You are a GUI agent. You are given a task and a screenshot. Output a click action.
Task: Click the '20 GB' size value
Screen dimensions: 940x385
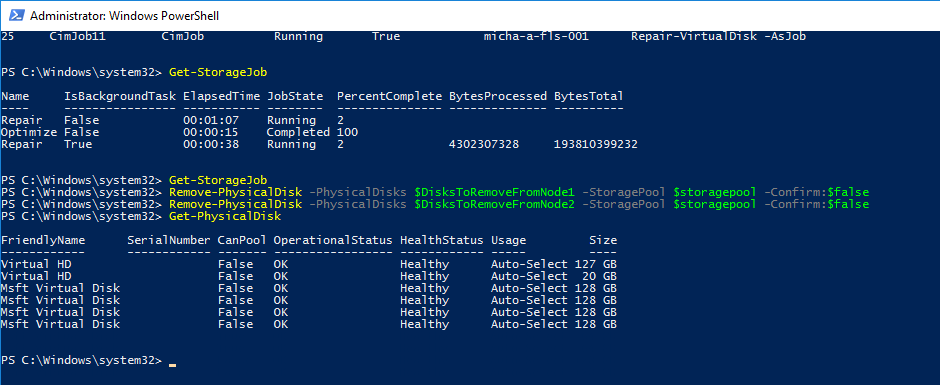pos(599,276)
